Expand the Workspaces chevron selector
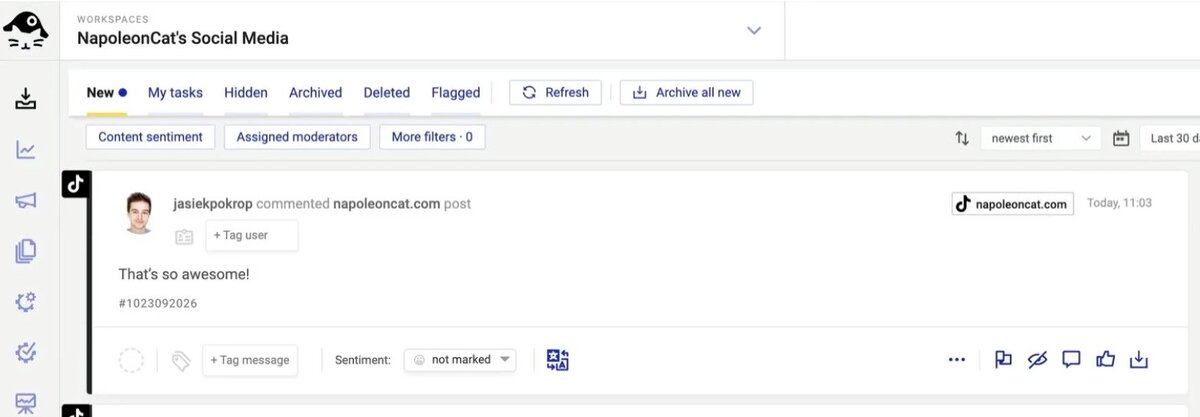This screenshot has width=1200, height=417. coord(754,31)
